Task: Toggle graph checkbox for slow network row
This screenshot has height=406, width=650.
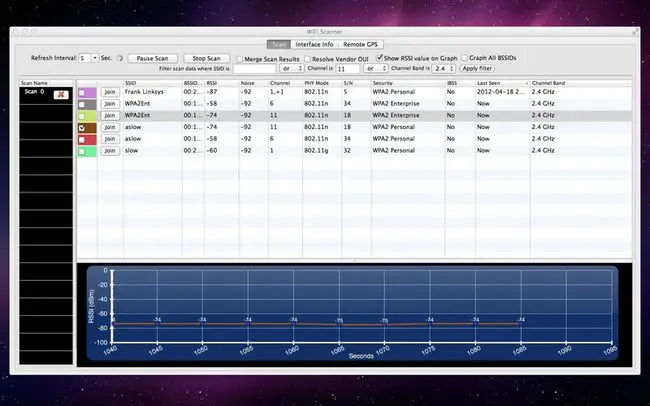Action: [x=82, y=151]
